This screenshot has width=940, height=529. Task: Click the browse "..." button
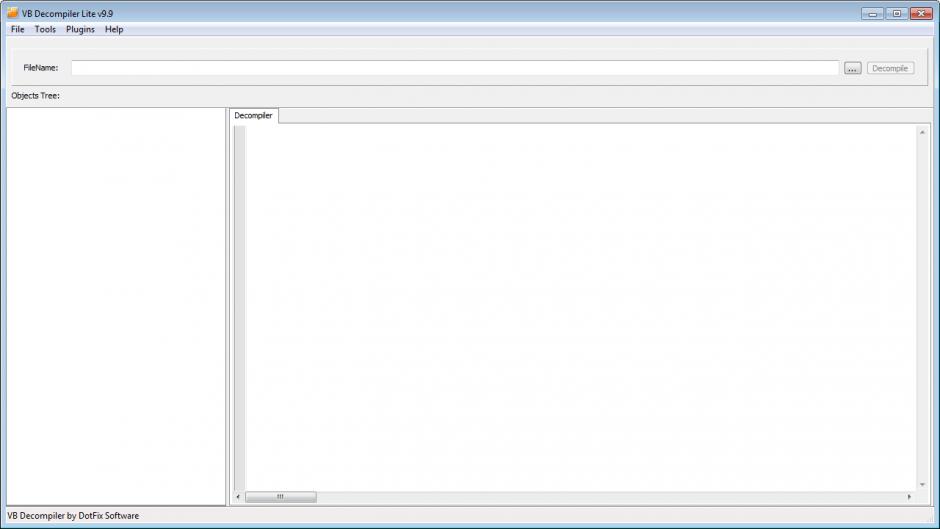pos(852,68)
